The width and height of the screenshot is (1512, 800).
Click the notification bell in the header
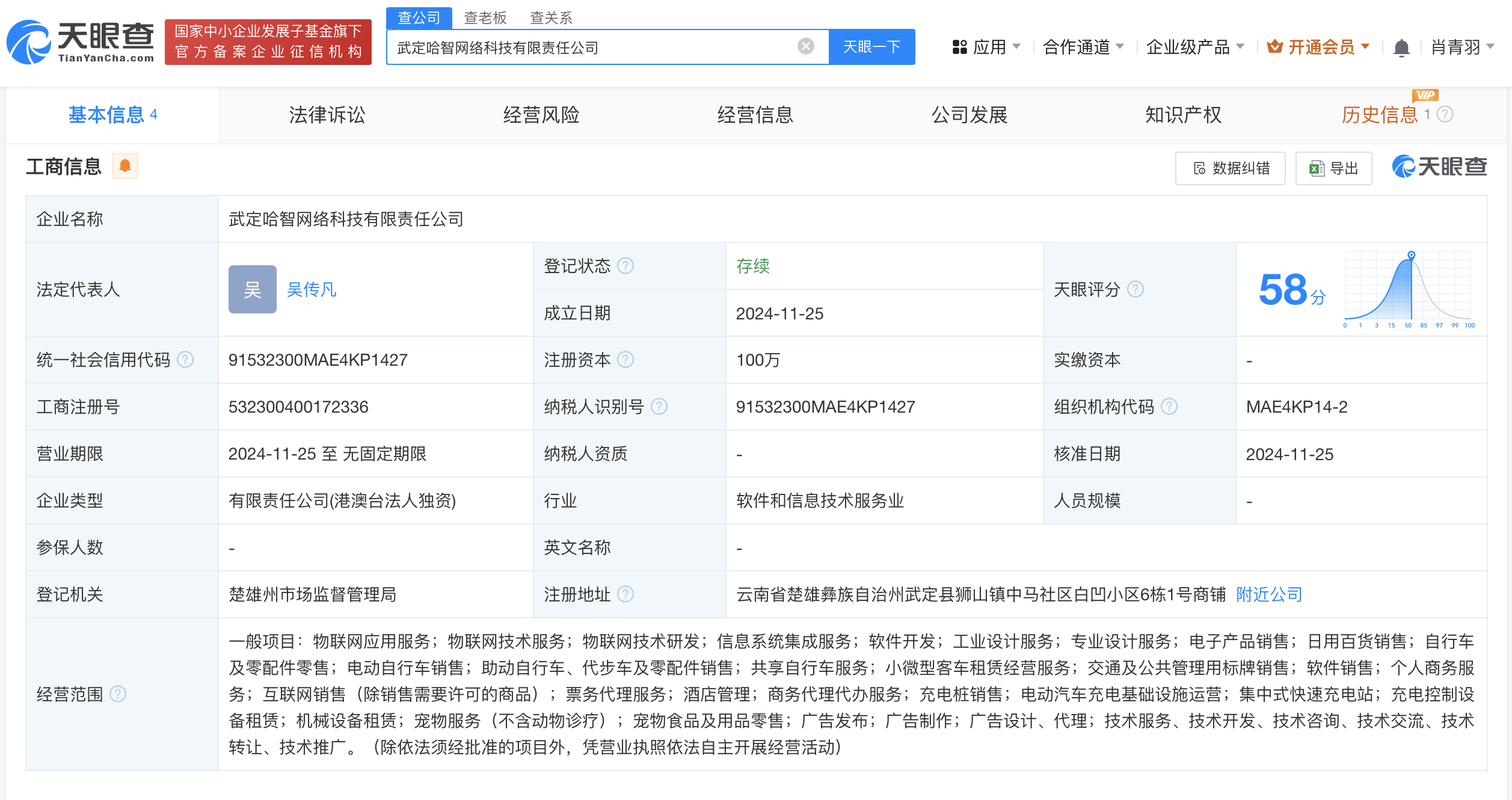point(1401,47)
